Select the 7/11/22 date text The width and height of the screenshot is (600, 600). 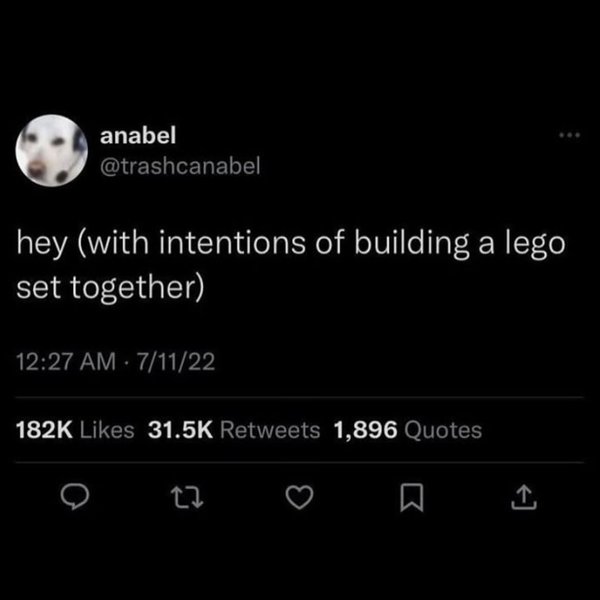click(176, 362)
